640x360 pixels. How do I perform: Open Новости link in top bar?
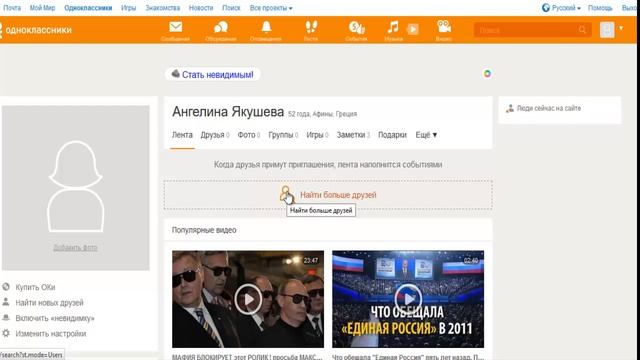201,8
